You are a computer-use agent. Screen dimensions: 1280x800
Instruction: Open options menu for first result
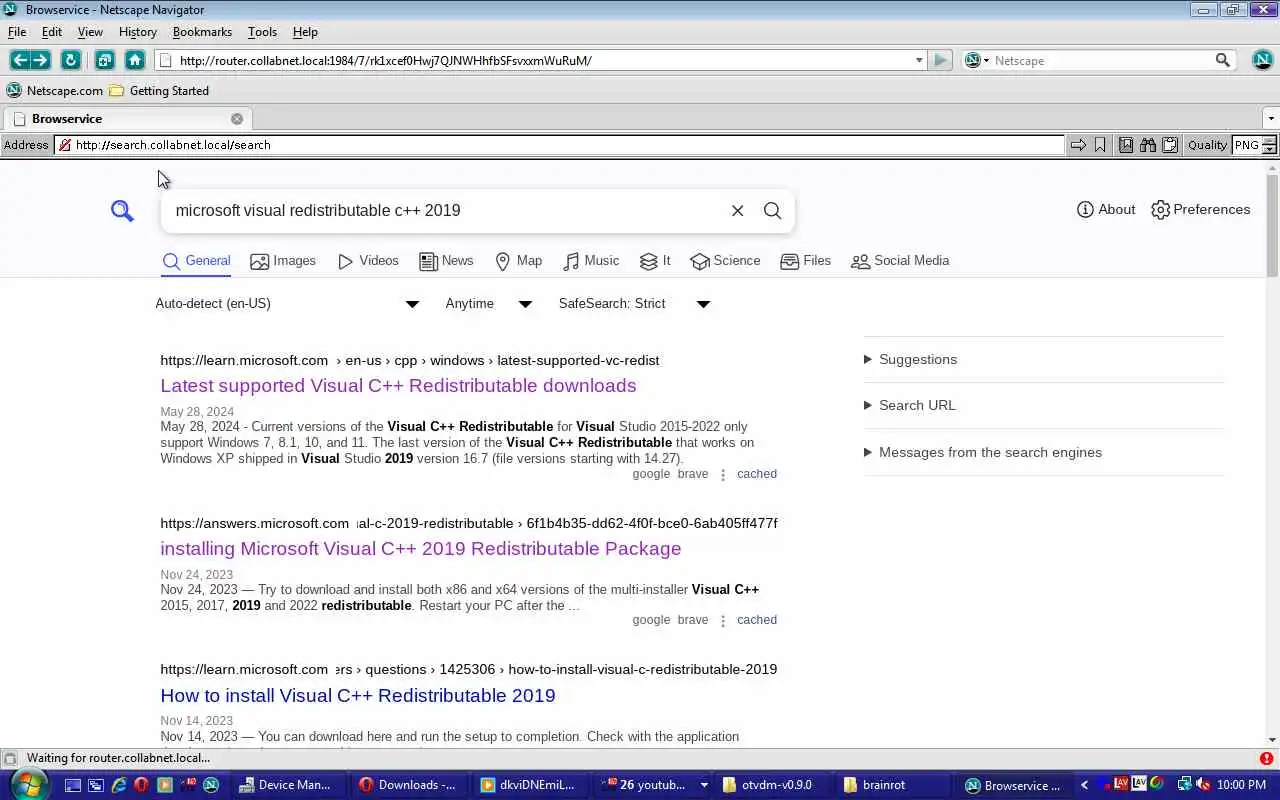723,475
